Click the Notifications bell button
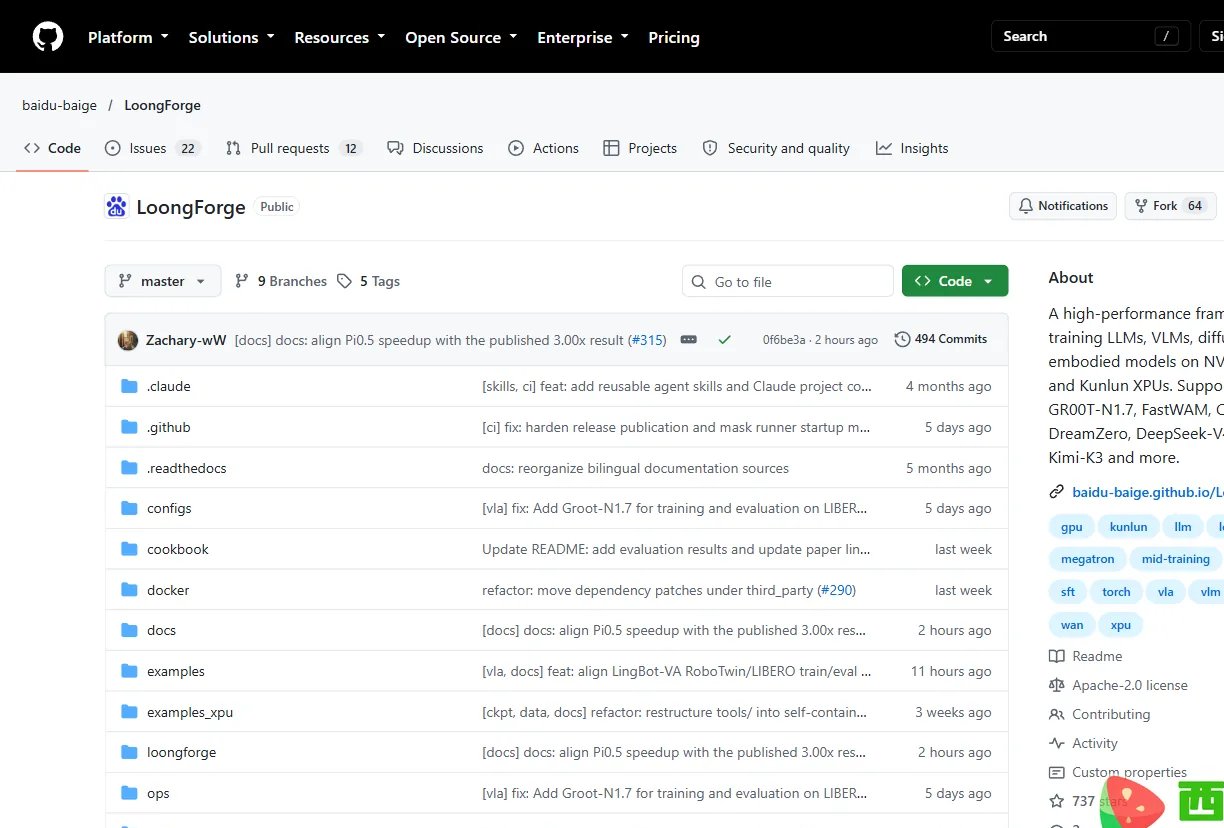Screen dimensions: 1224x828 pos(1063,206)
